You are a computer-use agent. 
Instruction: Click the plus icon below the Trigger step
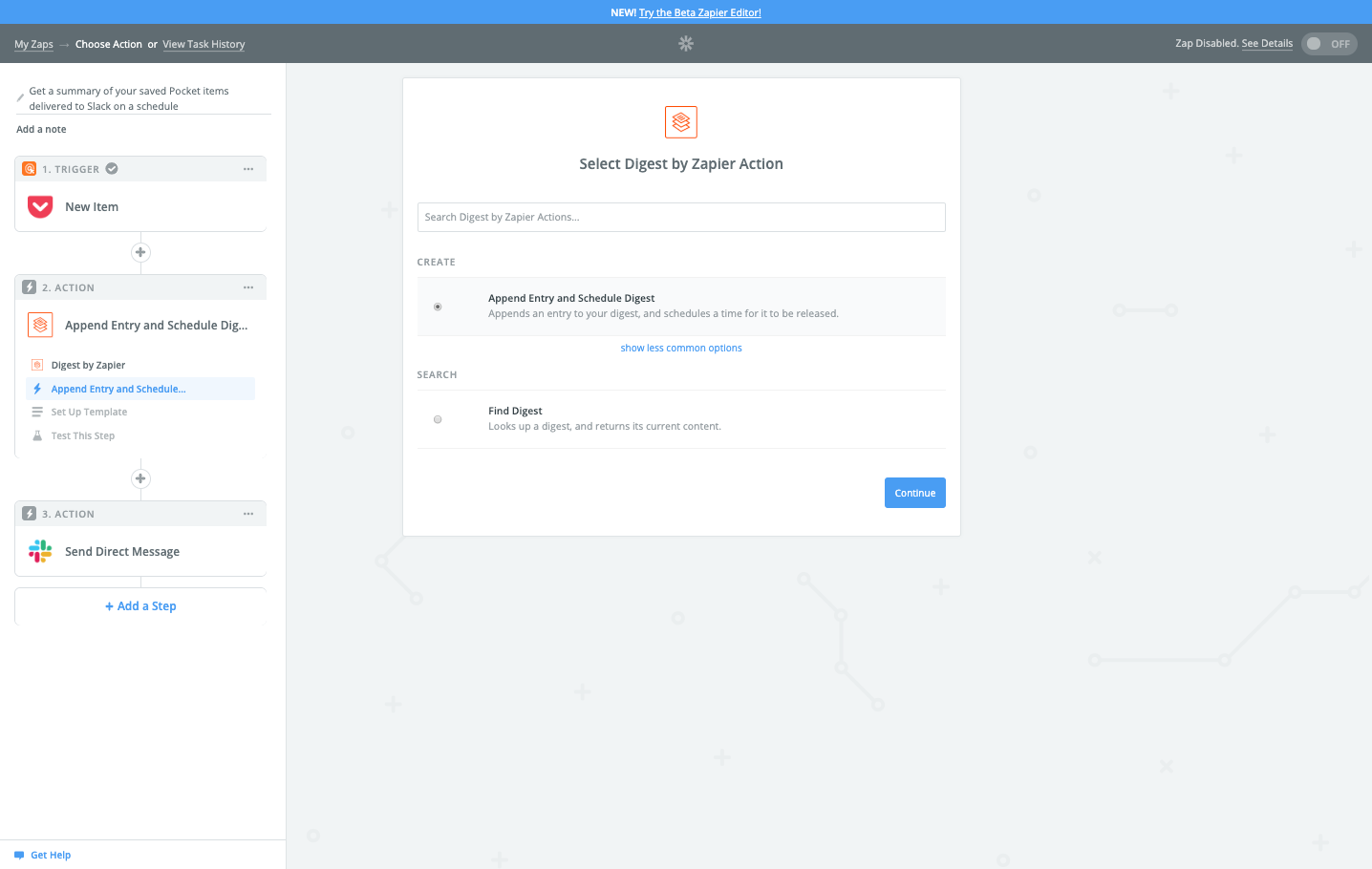[140, 252]
